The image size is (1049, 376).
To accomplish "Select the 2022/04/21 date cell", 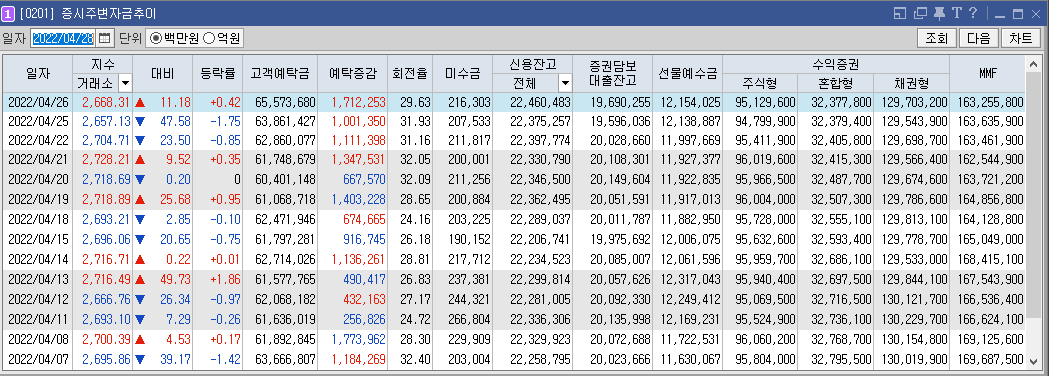I will [x=38, y=160].
